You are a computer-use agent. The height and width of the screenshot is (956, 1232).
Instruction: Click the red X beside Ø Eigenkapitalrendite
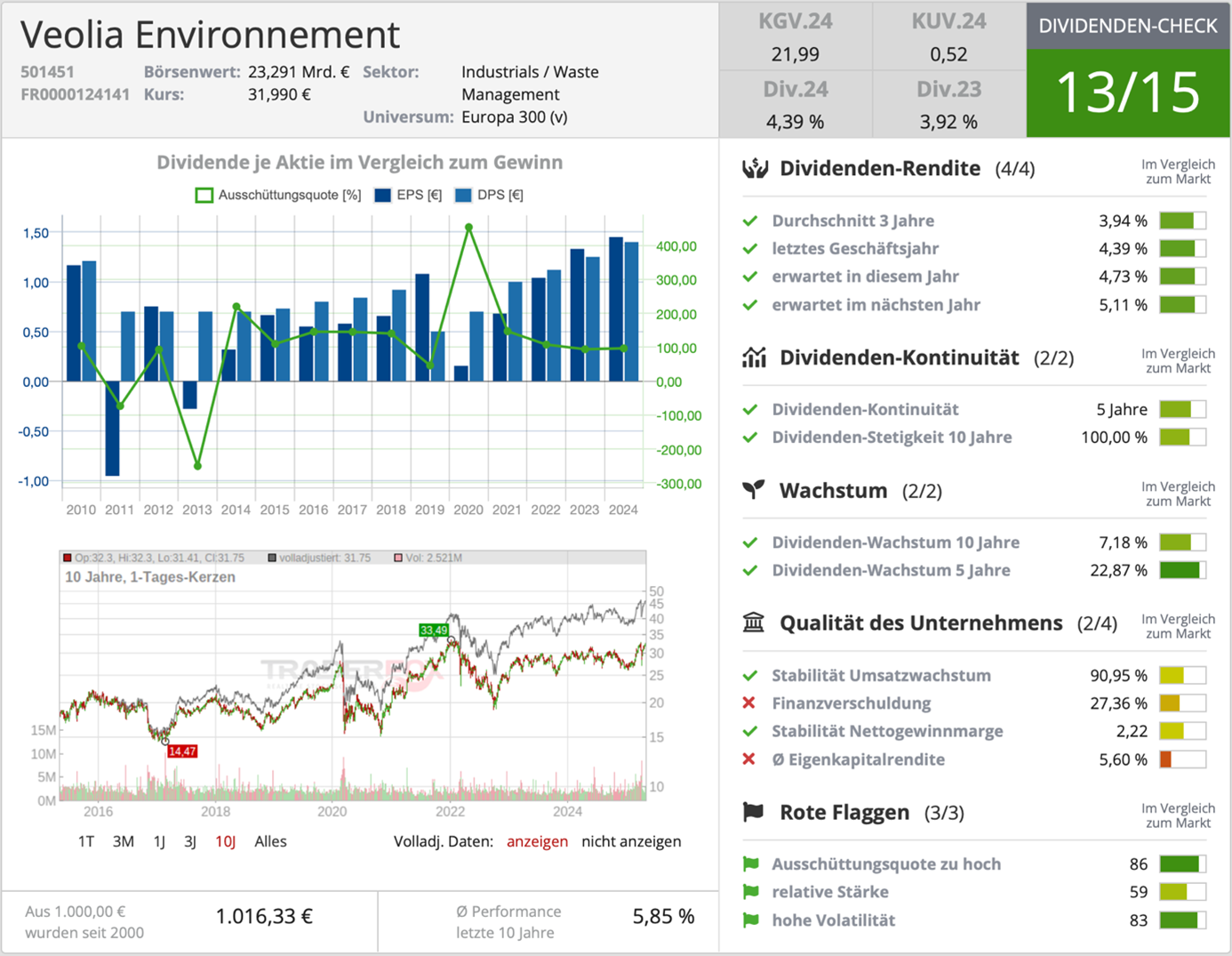(749, 759)
